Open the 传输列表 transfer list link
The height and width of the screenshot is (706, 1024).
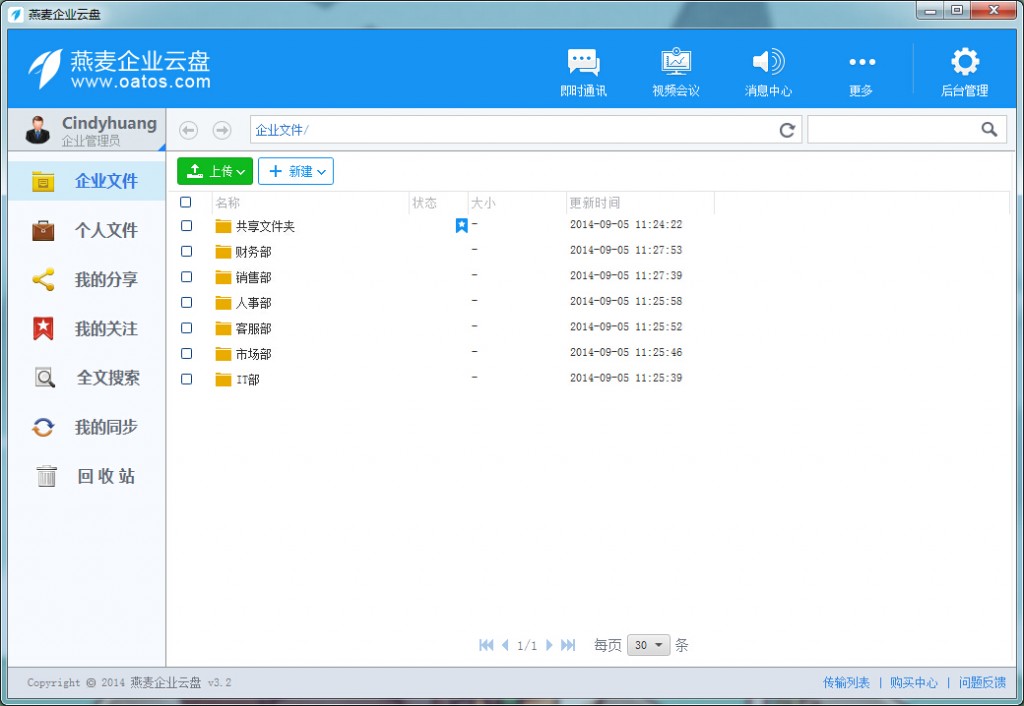click(x=845, y=681)
